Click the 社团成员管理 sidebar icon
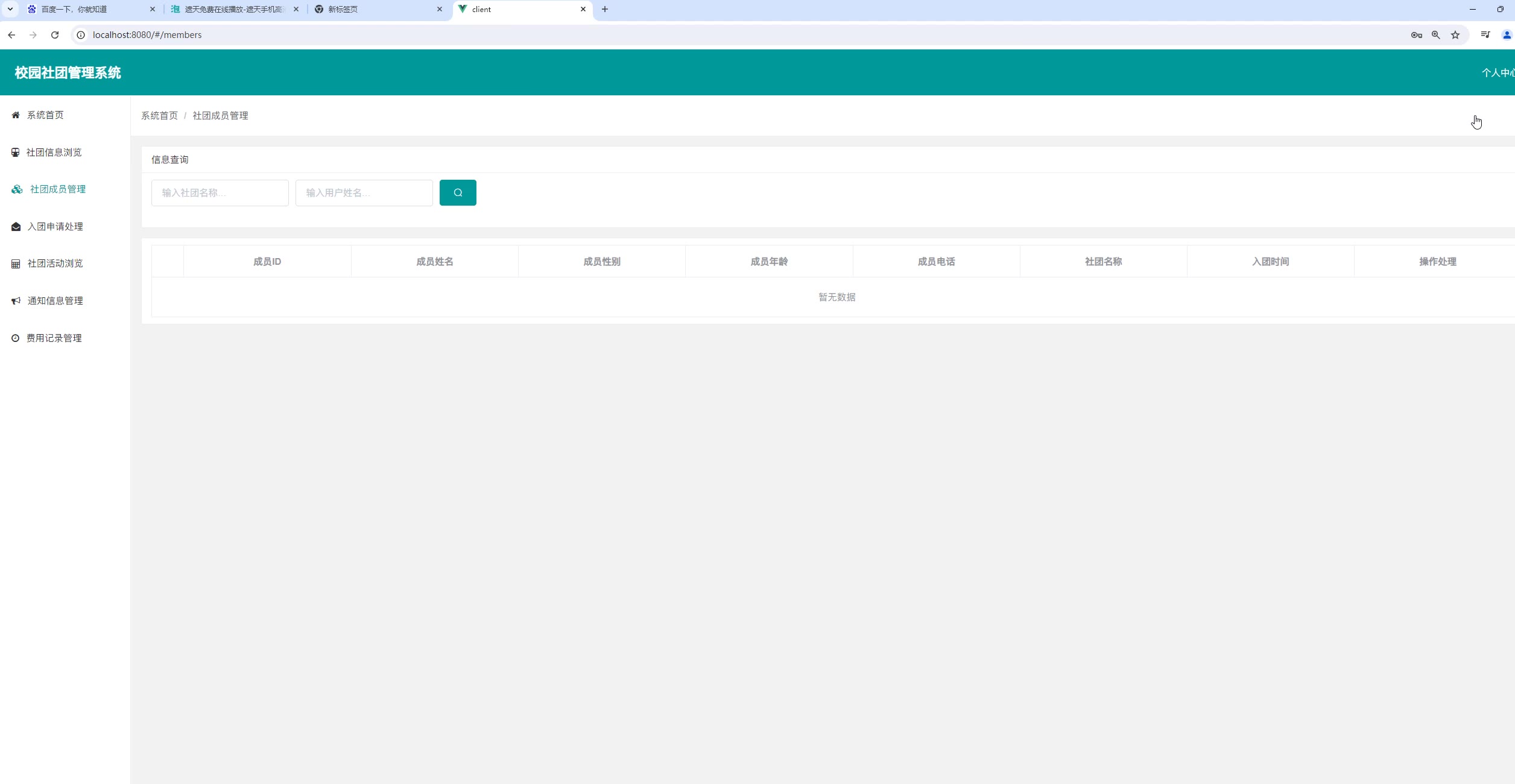Viewport: 1515px width, 784px height. 17,189
